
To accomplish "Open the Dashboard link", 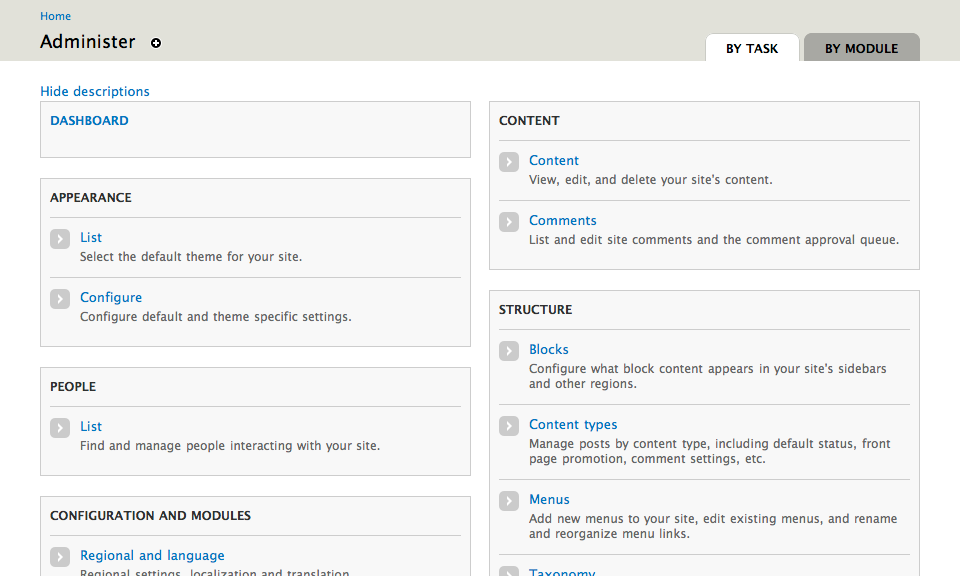I will point(89,120).
